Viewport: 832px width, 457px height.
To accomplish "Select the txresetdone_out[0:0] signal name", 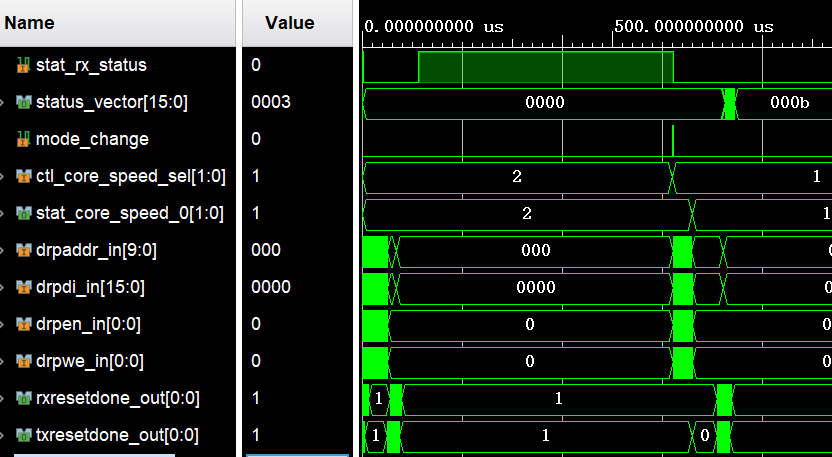I will [117, 435].
